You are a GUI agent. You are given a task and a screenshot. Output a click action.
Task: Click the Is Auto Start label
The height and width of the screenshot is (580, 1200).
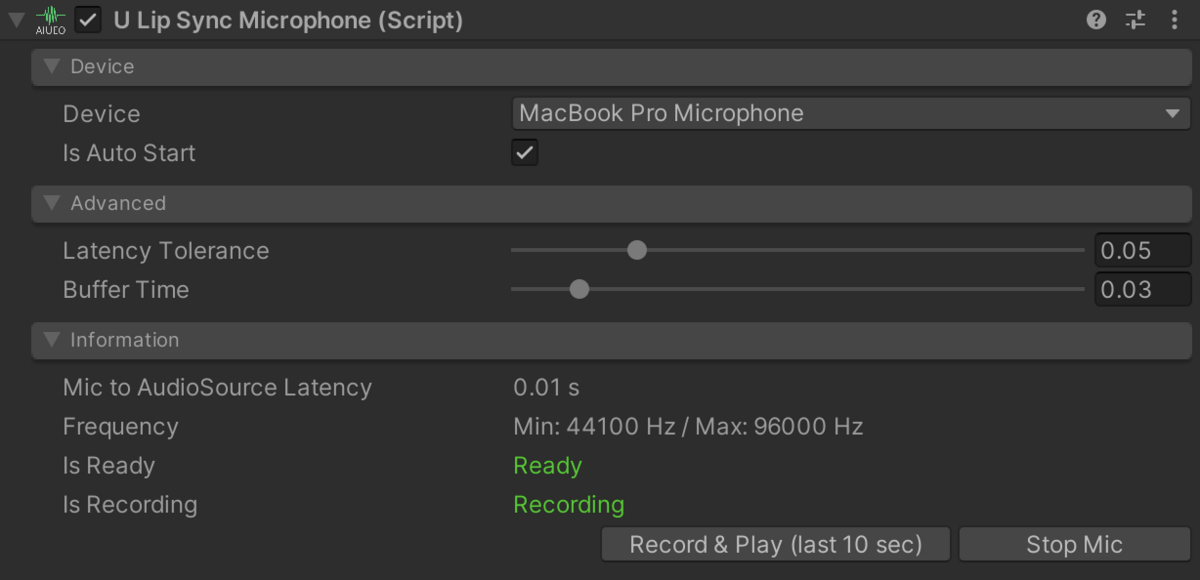129,153
